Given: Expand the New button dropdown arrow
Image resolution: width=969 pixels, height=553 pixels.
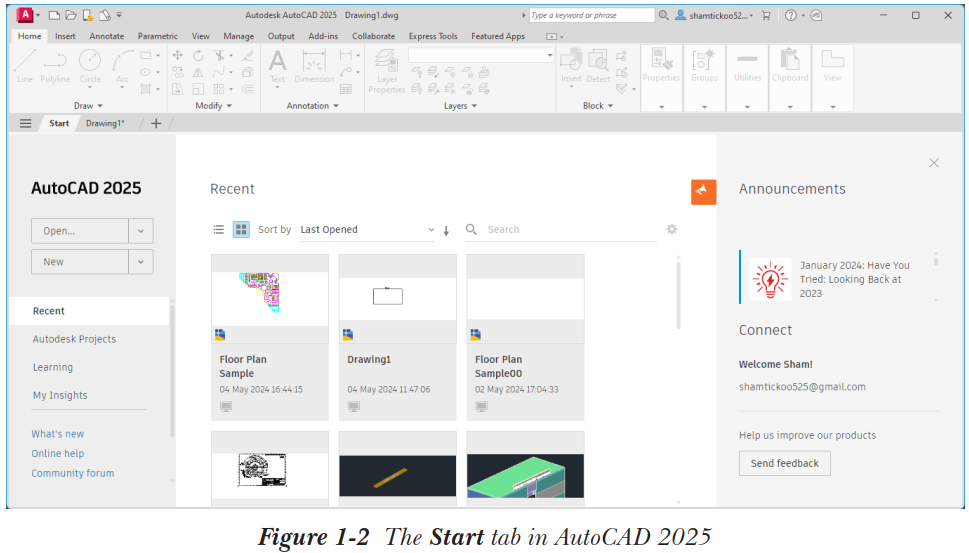Looking at the screenshot, I should point(141,262).
